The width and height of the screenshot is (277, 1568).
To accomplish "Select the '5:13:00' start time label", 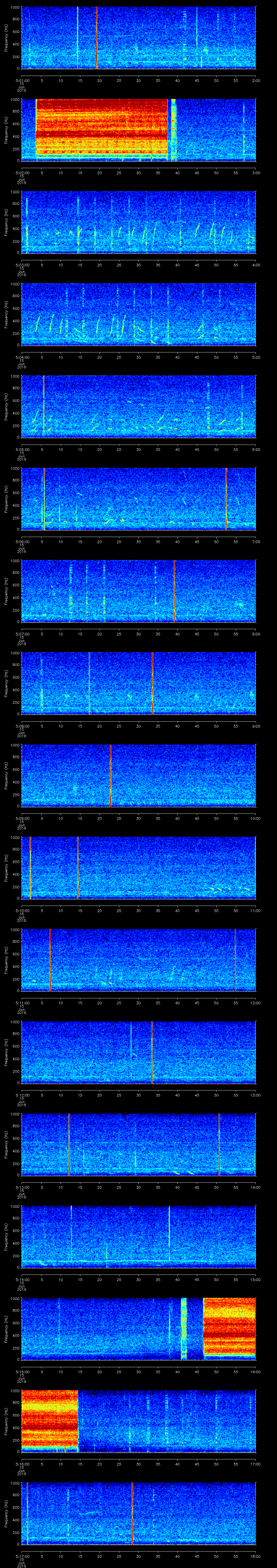I will tap(22, 1187).
